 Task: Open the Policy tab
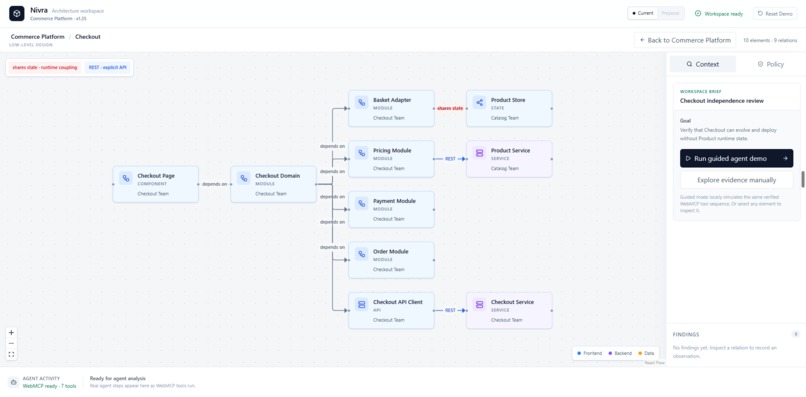point(770,64)
